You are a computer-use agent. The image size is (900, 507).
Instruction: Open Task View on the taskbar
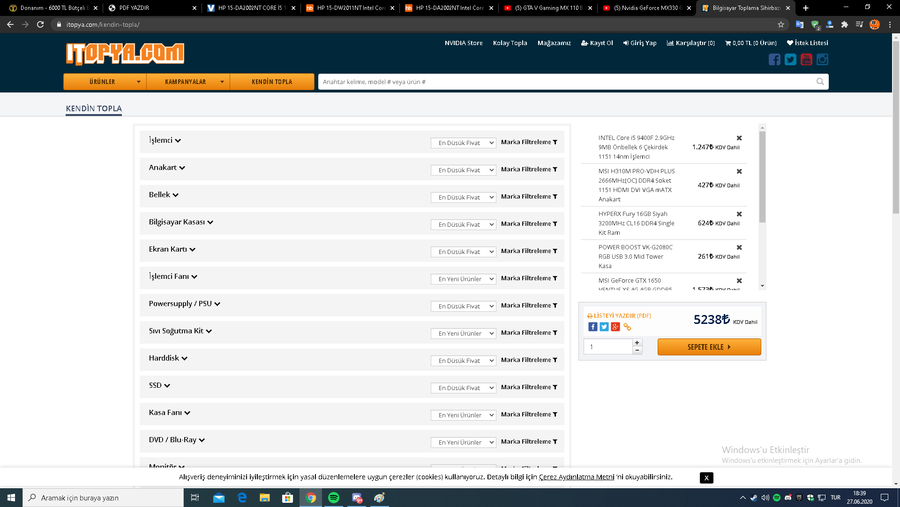[195, 498]
